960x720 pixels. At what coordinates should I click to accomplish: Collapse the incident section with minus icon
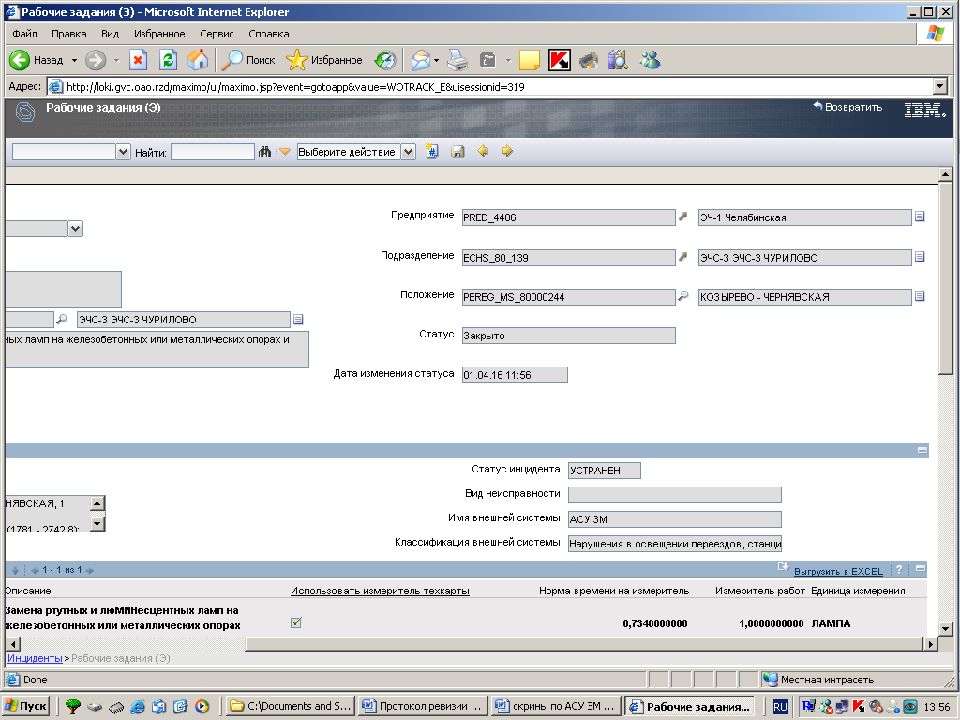click(922, 451)
